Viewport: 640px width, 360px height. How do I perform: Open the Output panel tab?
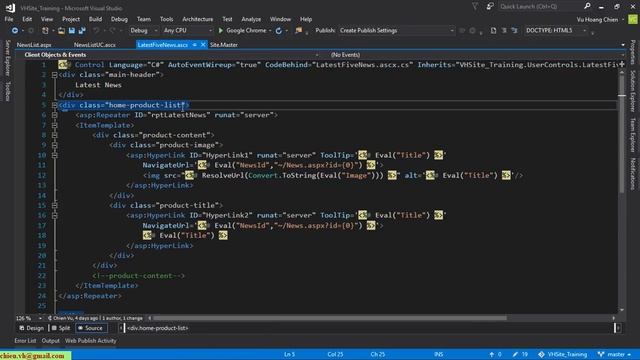(x=51, y=341)
